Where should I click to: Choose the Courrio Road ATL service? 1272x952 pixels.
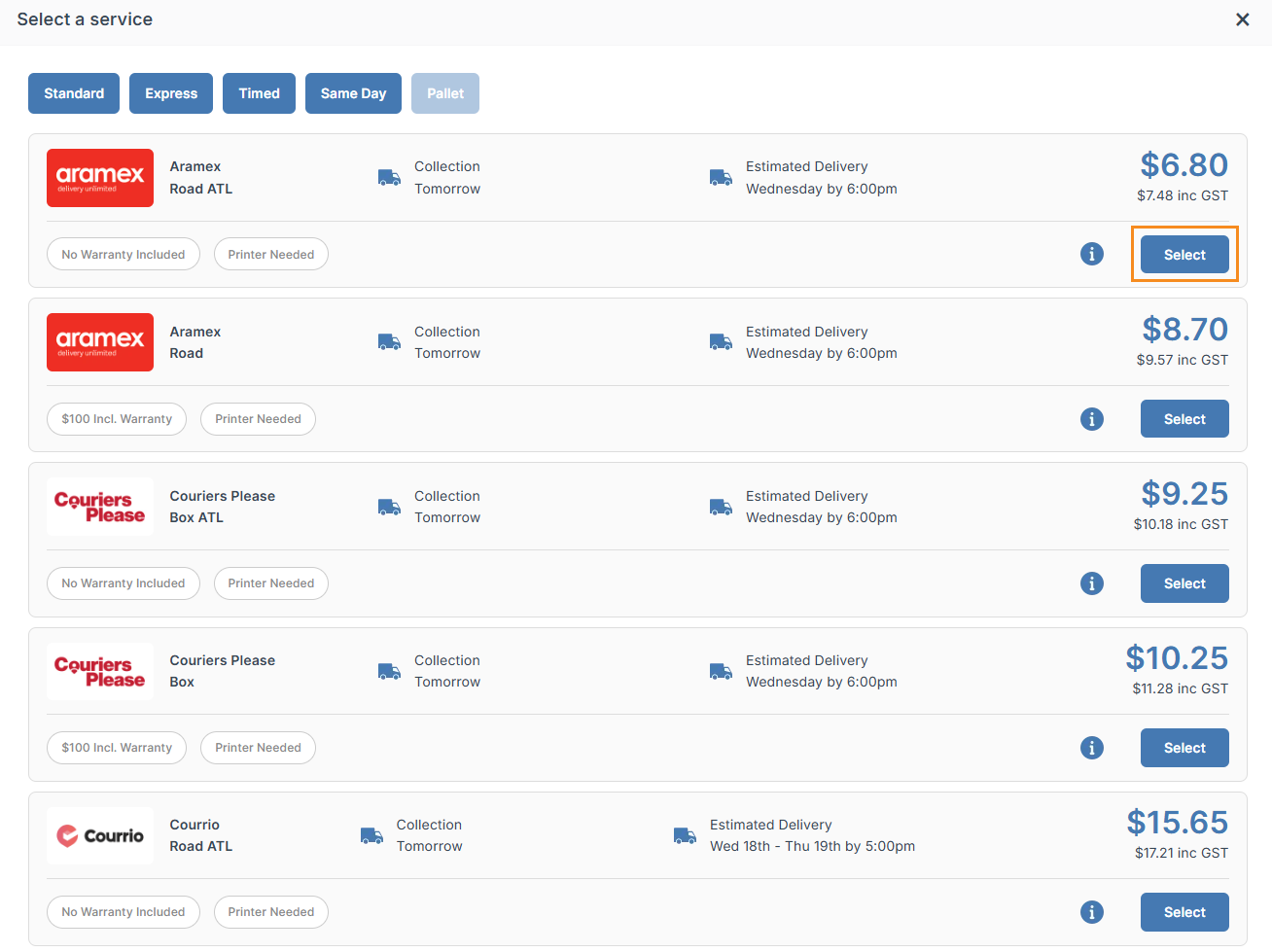(x=1184, y=912)
